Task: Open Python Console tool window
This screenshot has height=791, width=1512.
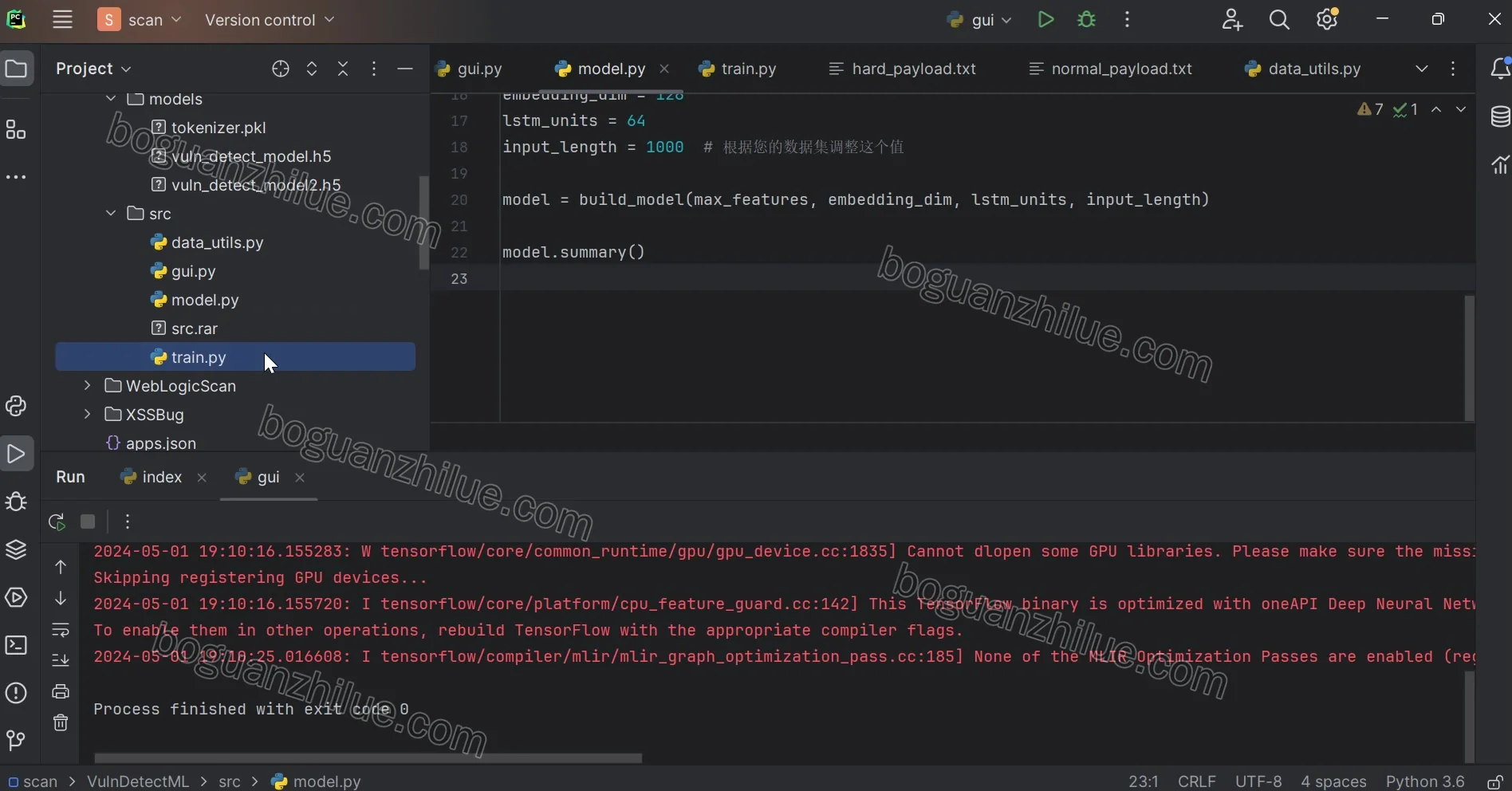Action: 16,406
